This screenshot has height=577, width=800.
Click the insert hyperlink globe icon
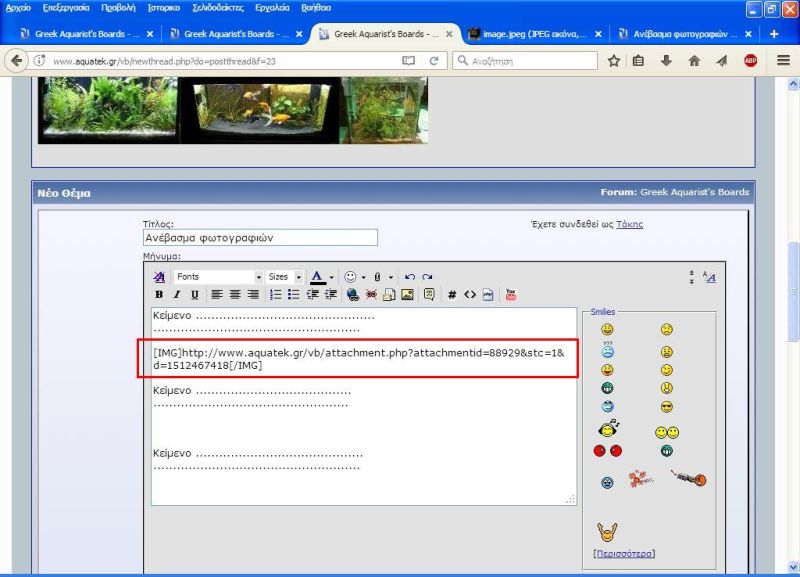pos(352,295)
